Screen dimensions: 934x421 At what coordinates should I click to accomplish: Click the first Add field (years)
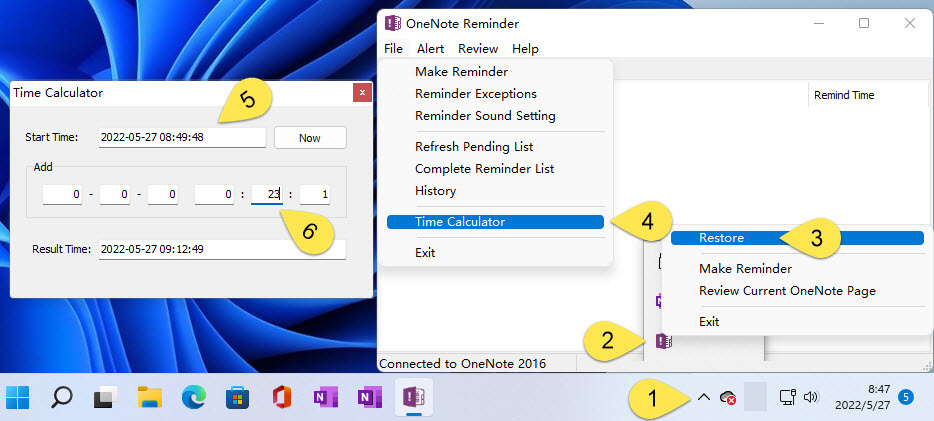(x=62, y=195)
